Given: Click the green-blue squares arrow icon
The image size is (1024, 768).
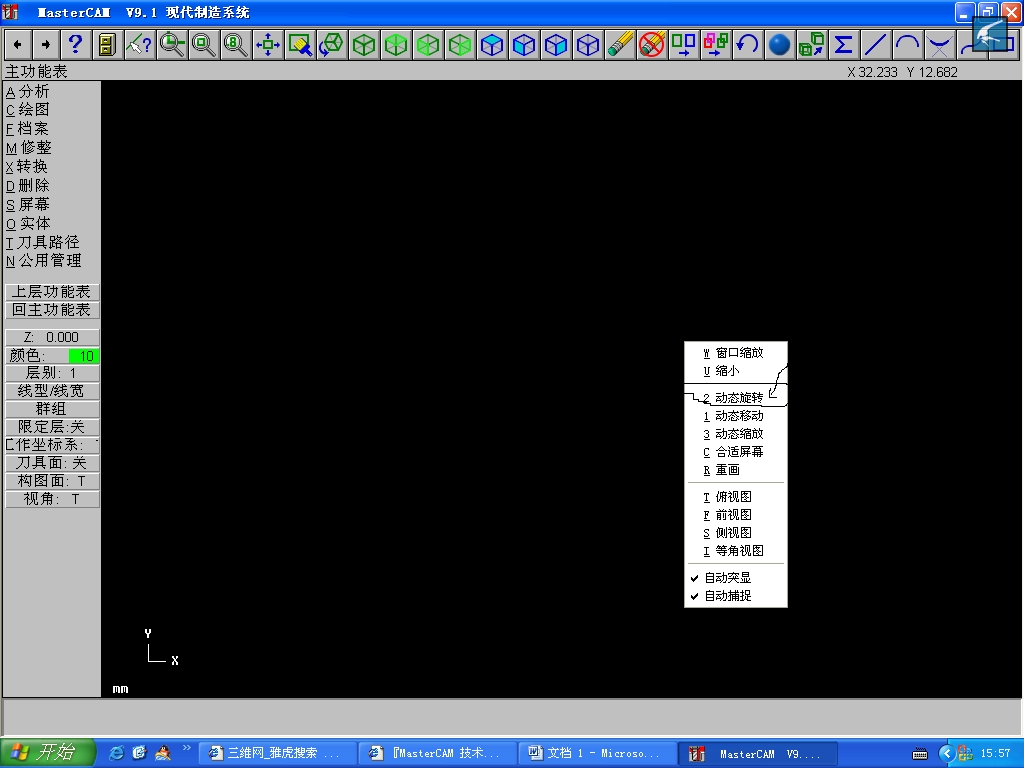Looking at the screenshot, I should point(684,45).
